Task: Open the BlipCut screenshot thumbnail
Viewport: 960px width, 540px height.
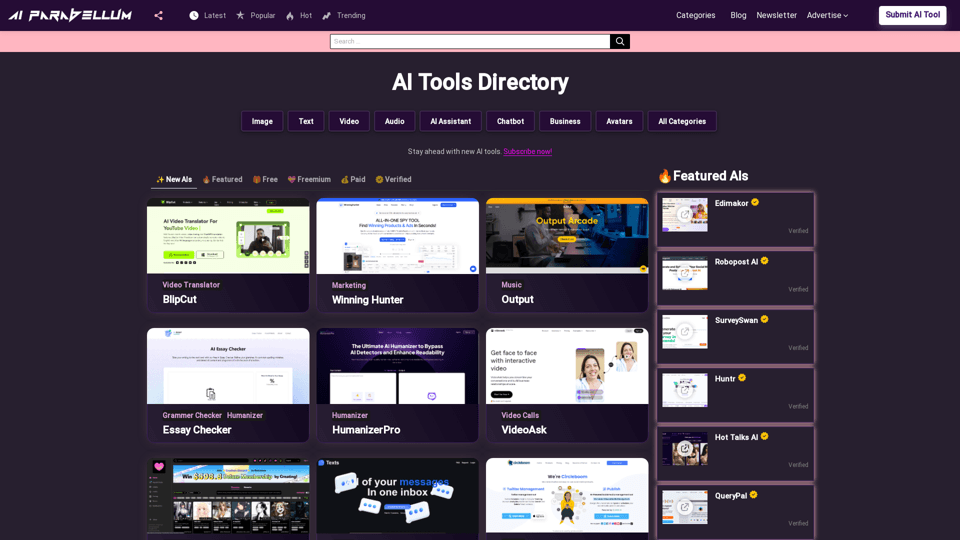Action: click(x=228, y=236)
